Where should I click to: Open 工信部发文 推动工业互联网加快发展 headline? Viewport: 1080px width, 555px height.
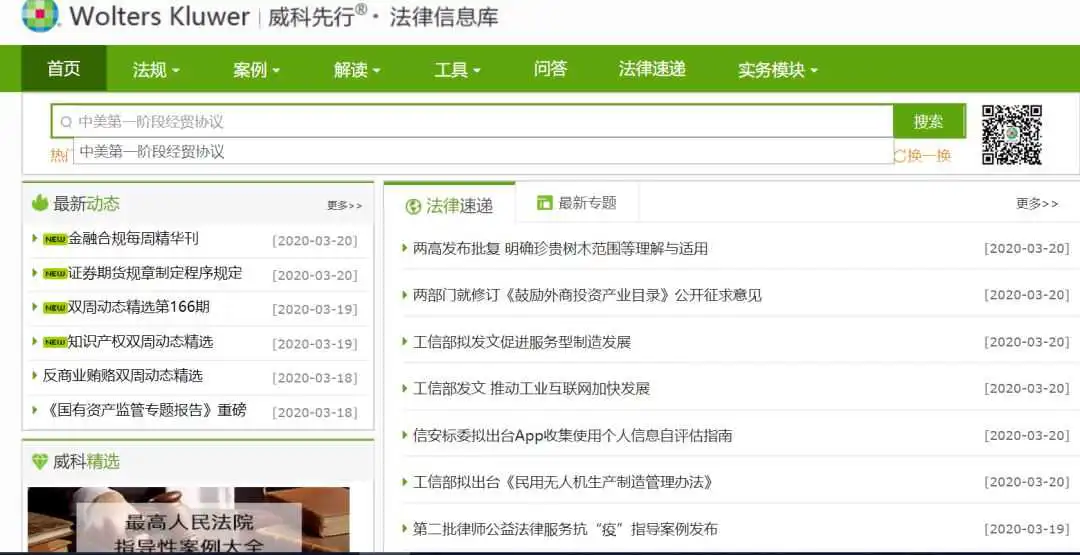(531, 388)
